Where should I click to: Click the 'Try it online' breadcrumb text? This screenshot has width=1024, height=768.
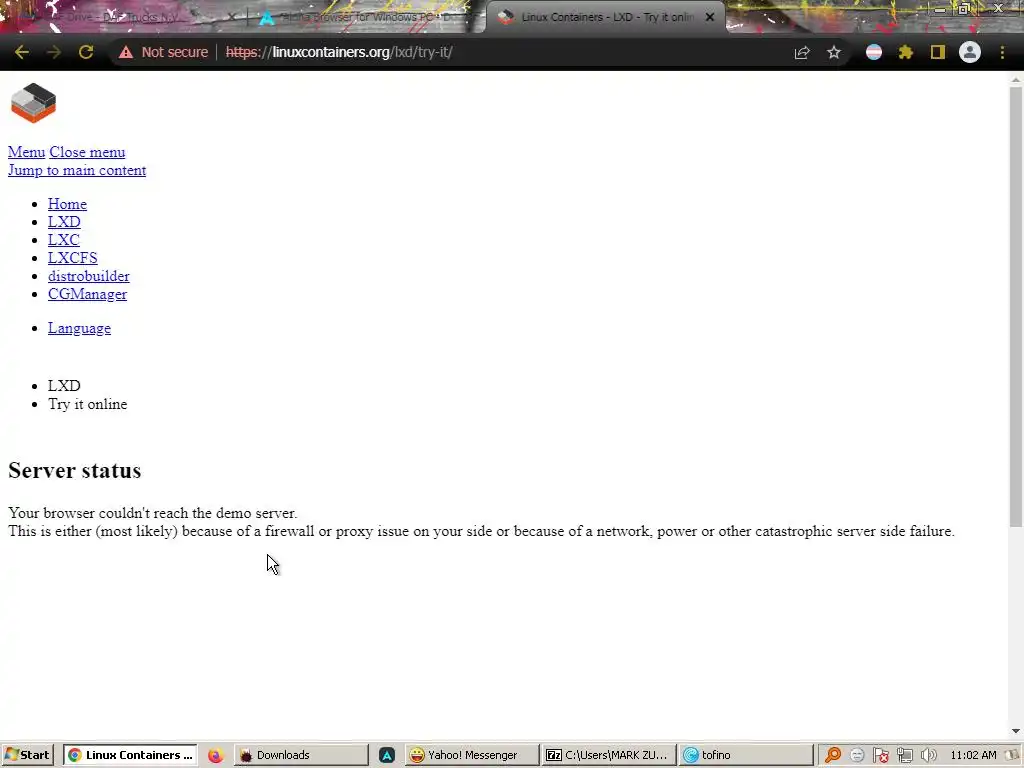[88, 404]
